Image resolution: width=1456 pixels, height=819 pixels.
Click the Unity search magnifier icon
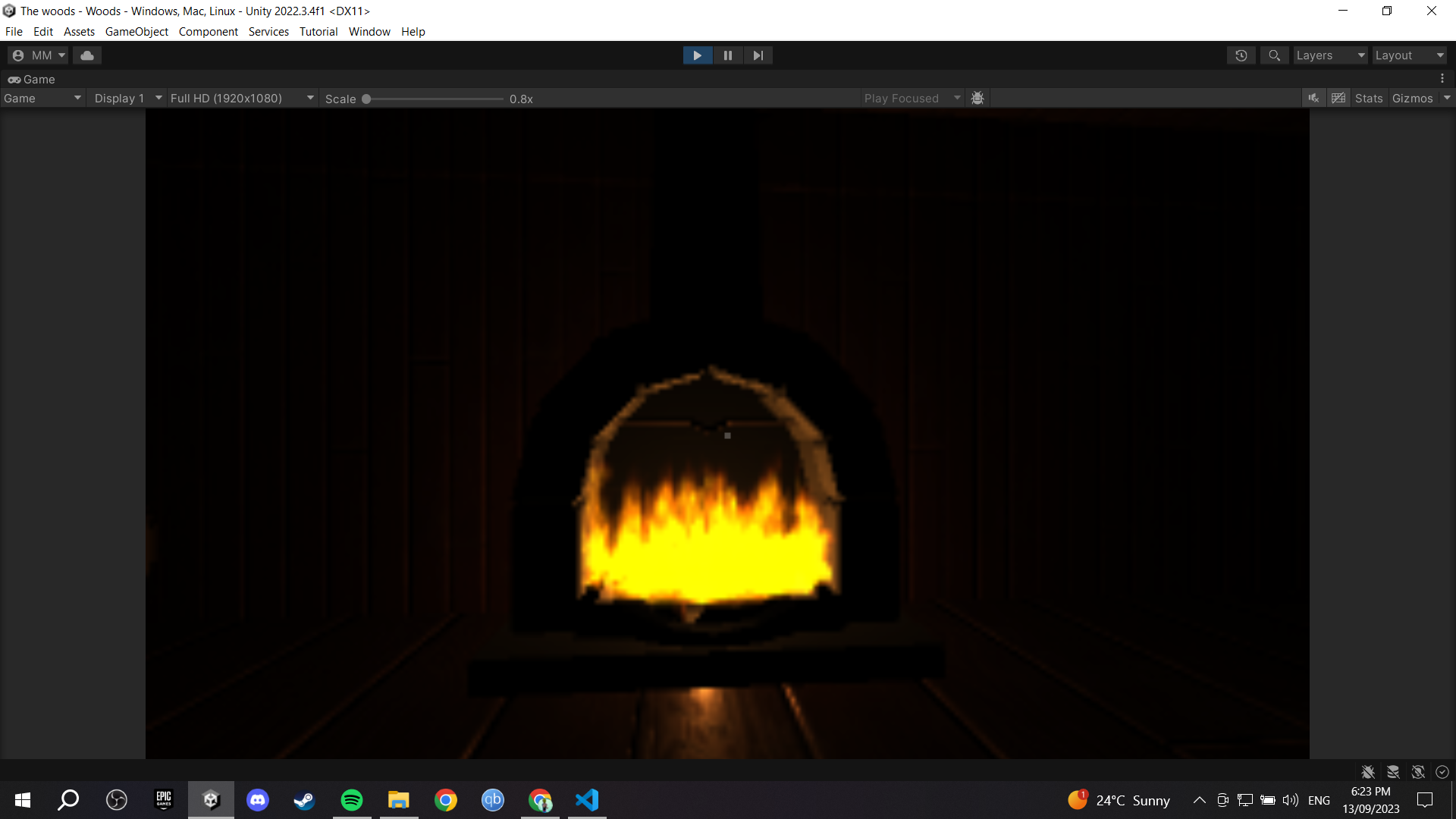point(1274,55)
